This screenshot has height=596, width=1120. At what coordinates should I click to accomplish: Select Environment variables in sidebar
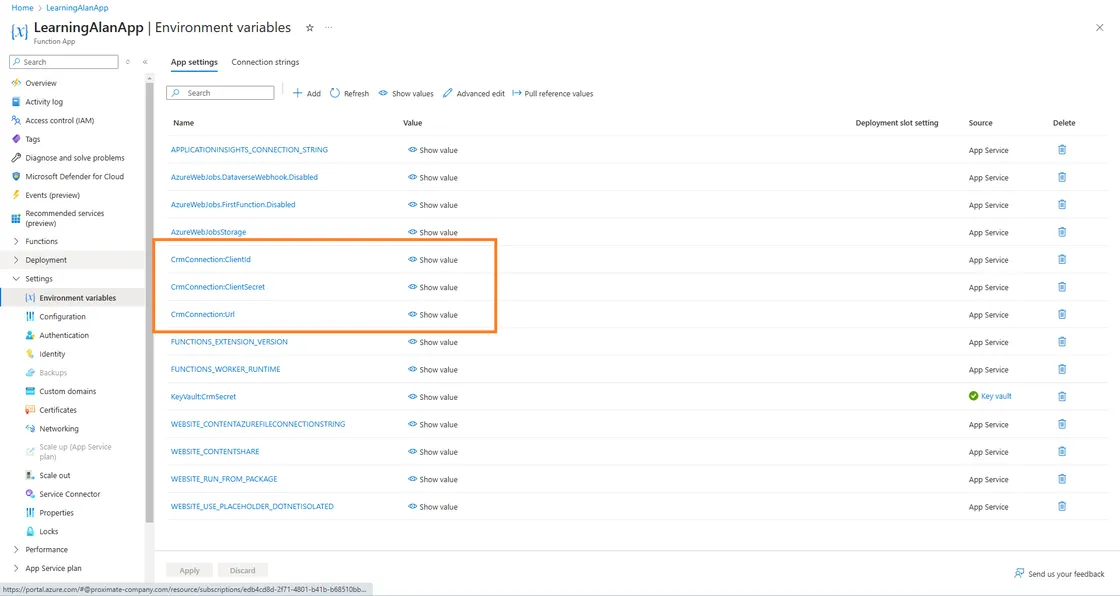point(77,298)
